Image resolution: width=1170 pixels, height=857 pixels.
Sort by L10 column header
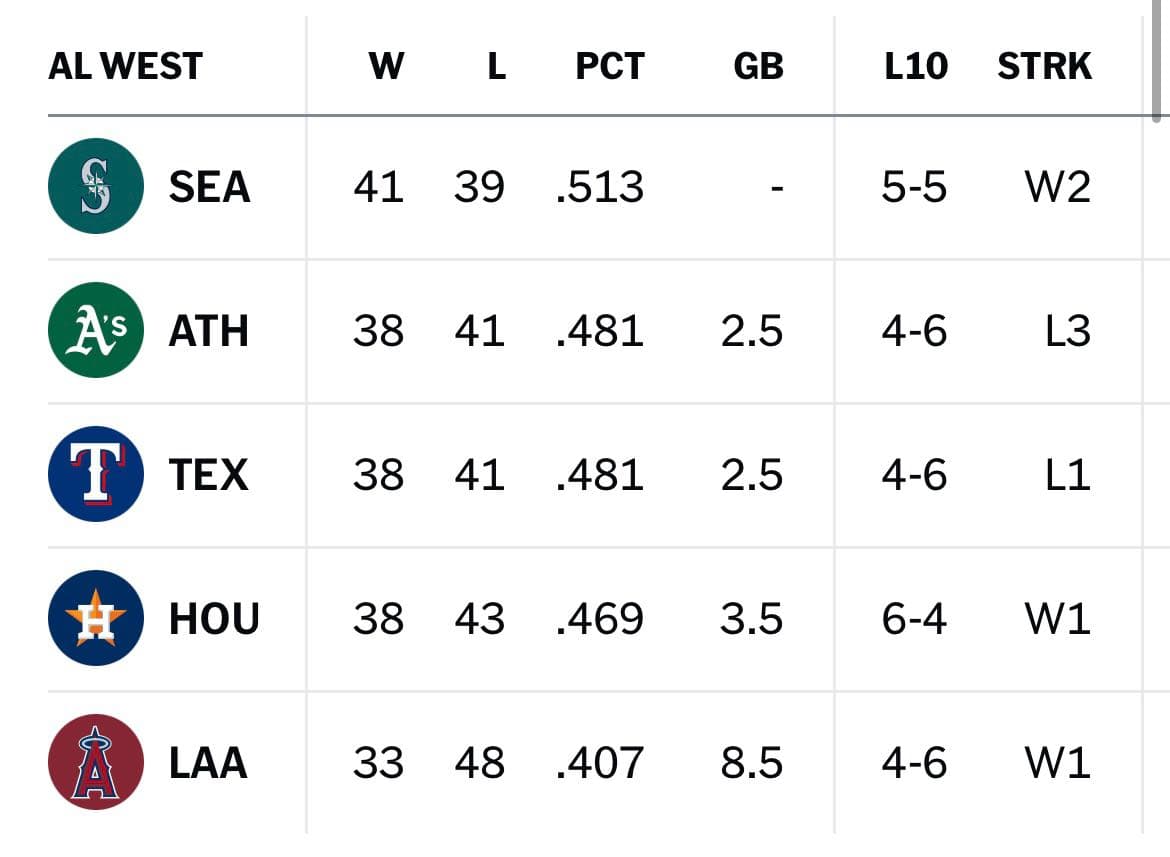916,66
